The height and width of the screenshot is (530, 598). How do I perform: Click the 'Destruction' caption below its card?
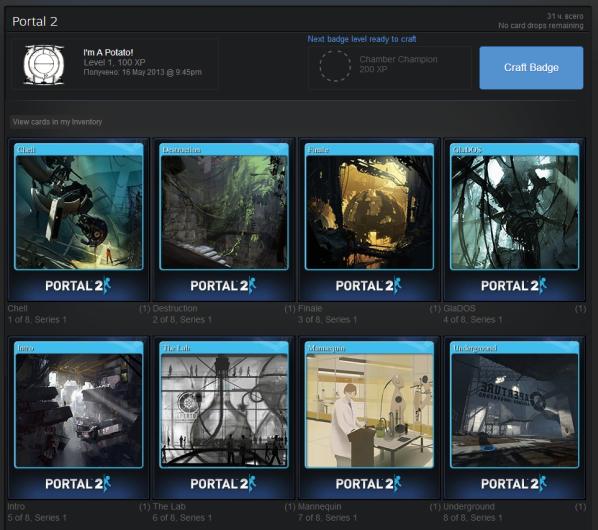coord(175,308)
